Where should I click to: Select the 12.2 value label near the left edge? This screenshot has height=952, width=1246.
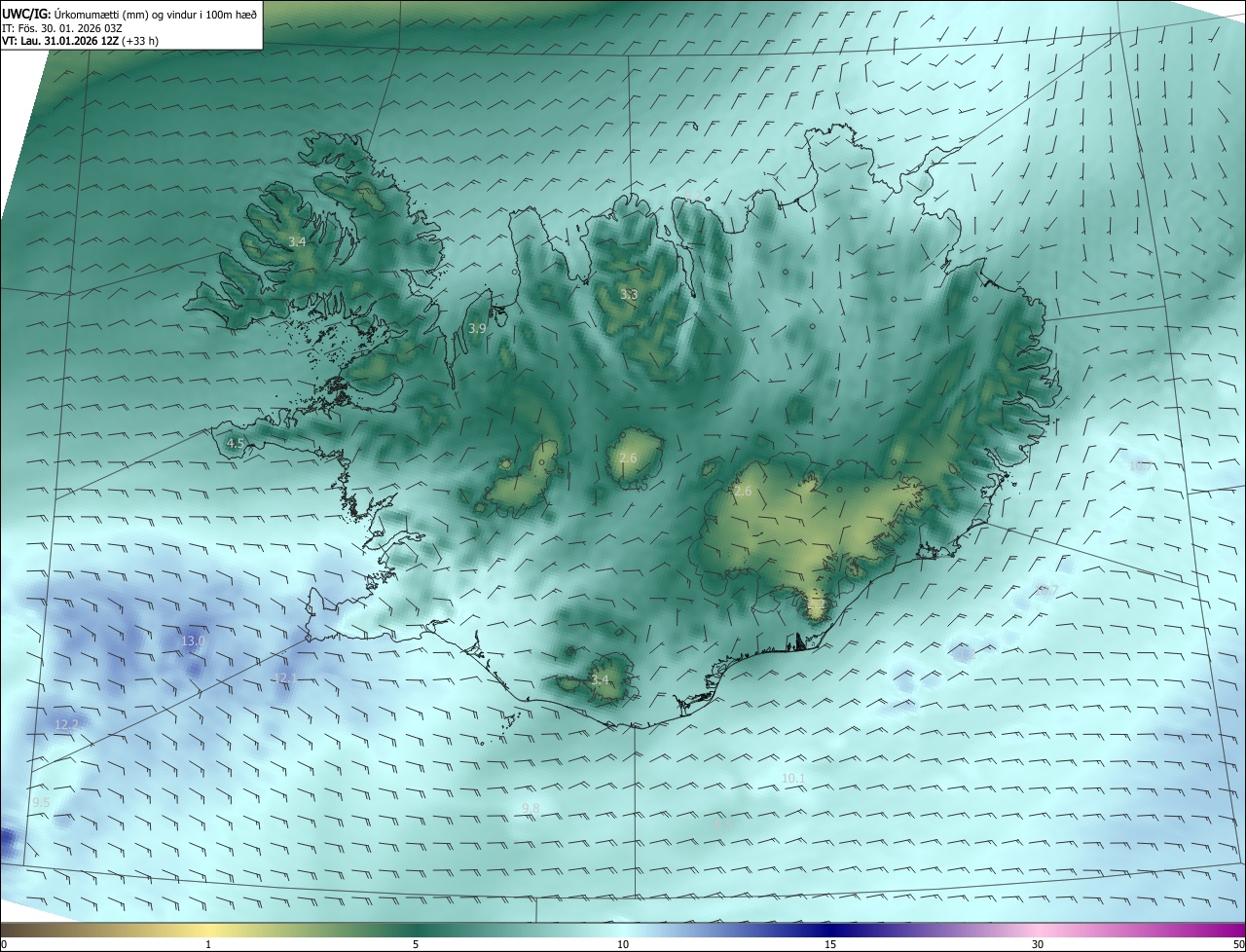coord(66,725)
